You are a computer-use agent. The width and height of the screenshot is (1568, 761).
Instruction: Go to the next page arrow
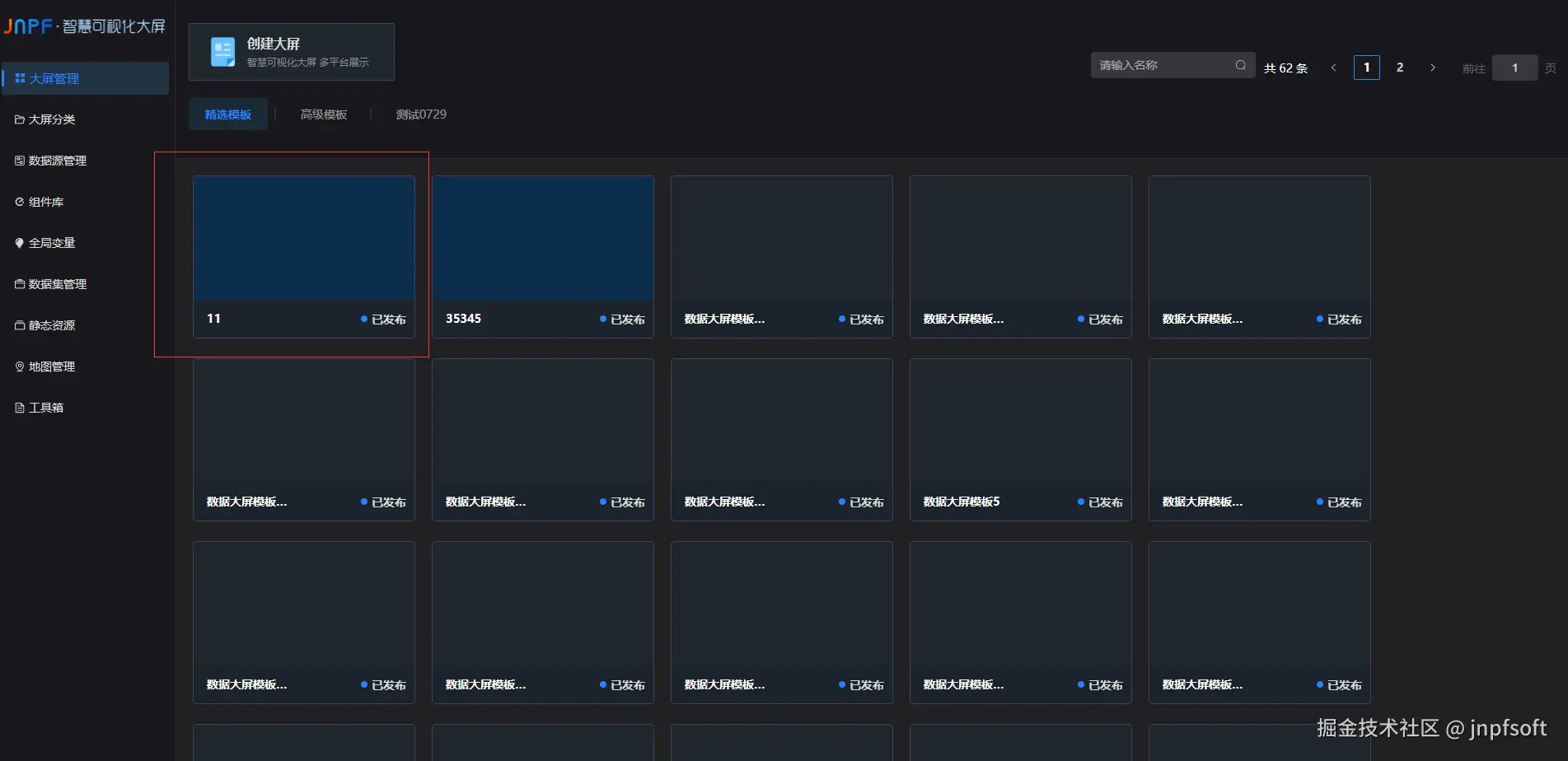[x=1433, y=68]
